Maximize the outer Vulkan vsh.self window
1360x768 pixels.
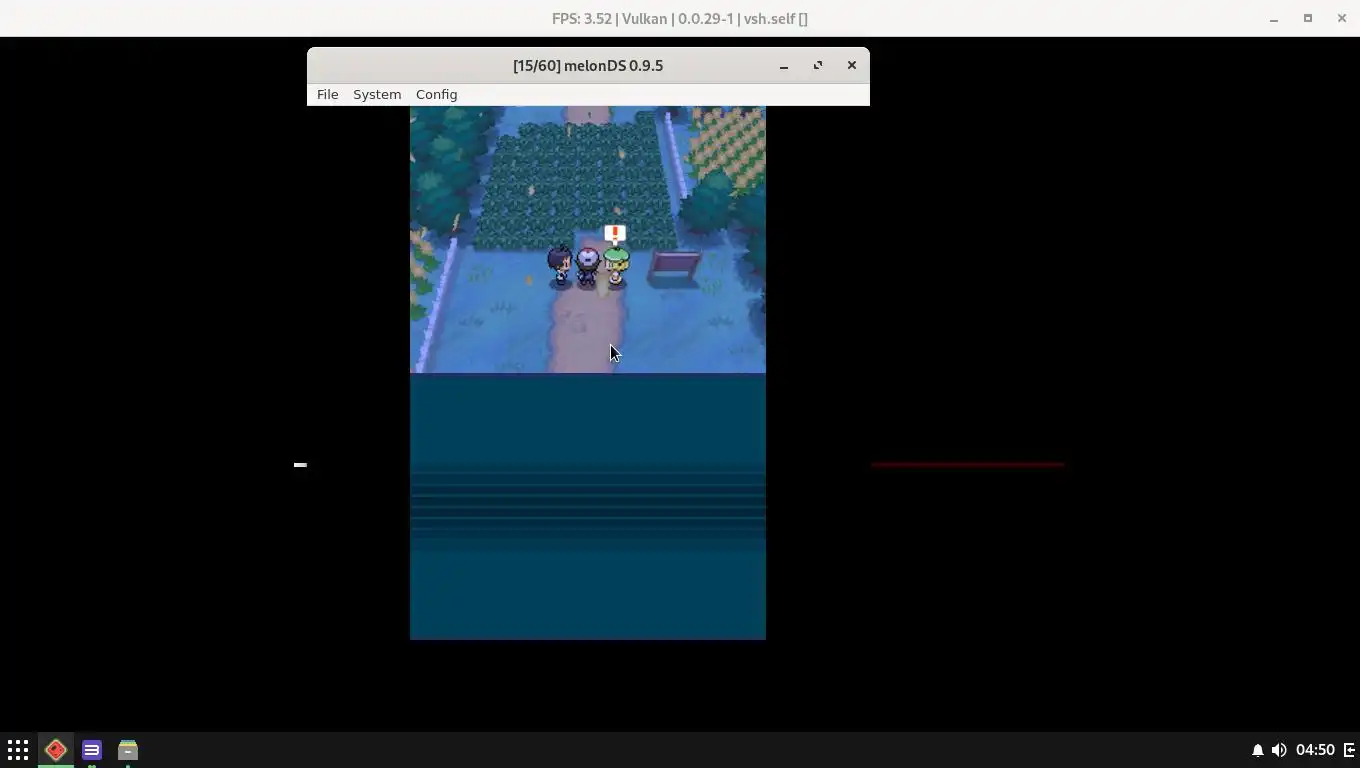[1308, 18]
